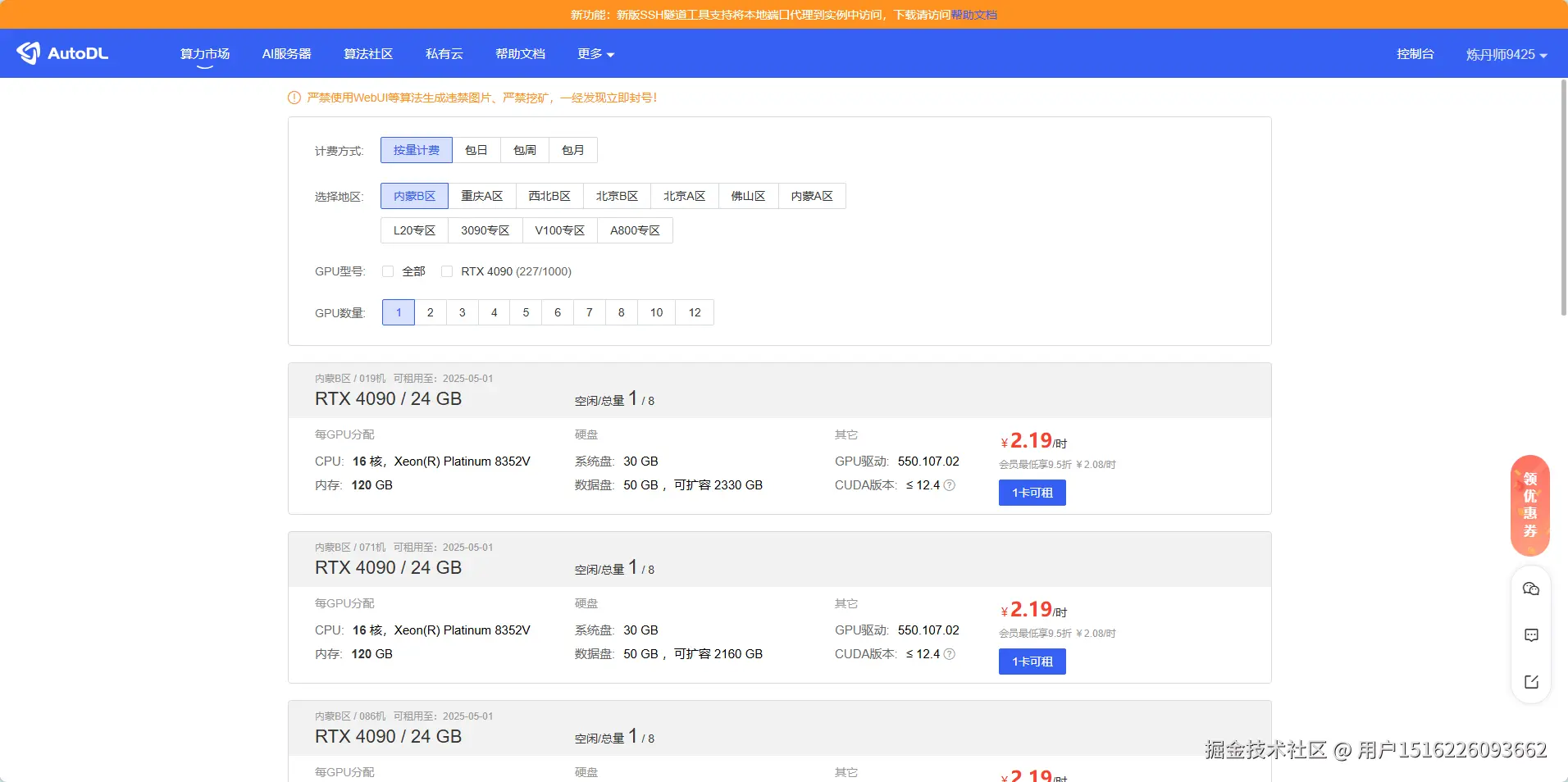The width and height of the screenshot is (1568, 782).
Task: Set GPU count to 12
Action: [x=695, y=312]
